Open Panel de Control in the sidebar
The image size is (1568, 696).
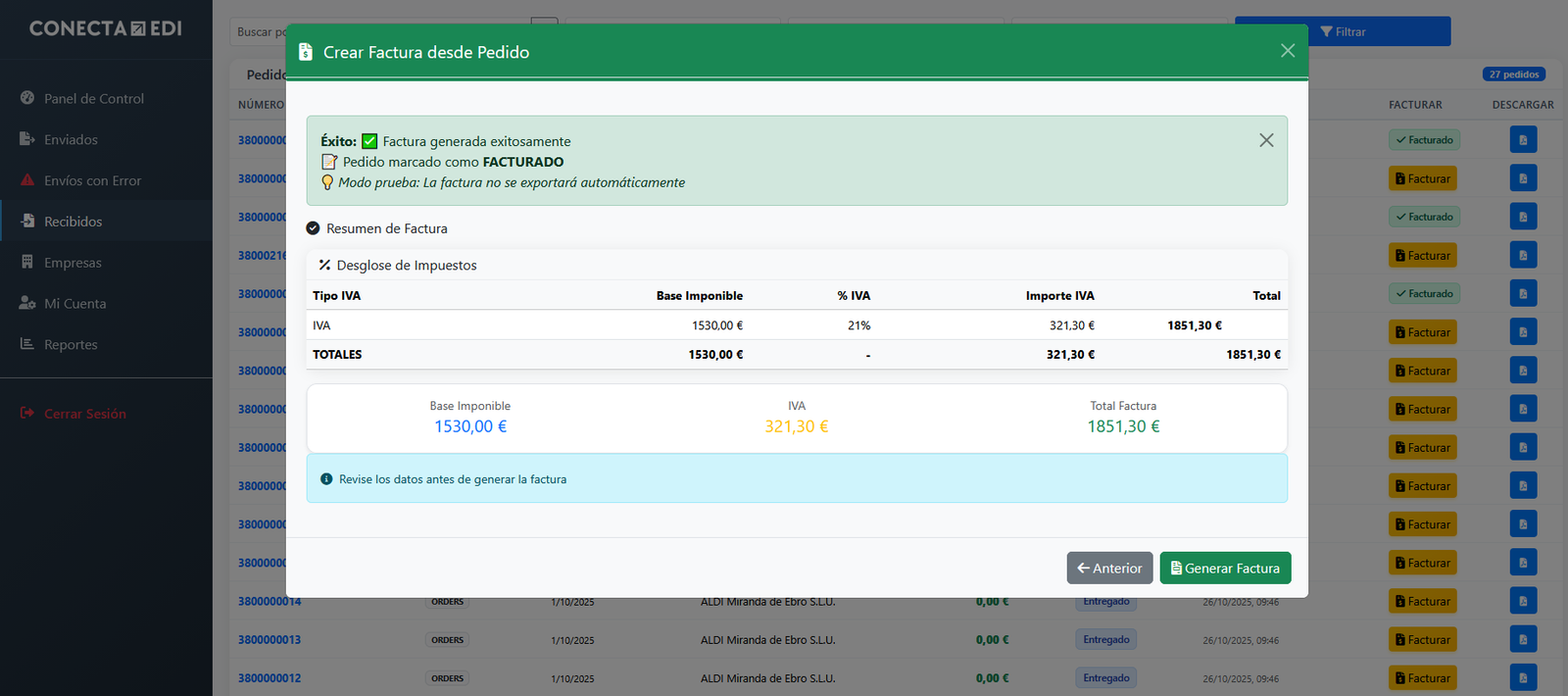[94, 98]
